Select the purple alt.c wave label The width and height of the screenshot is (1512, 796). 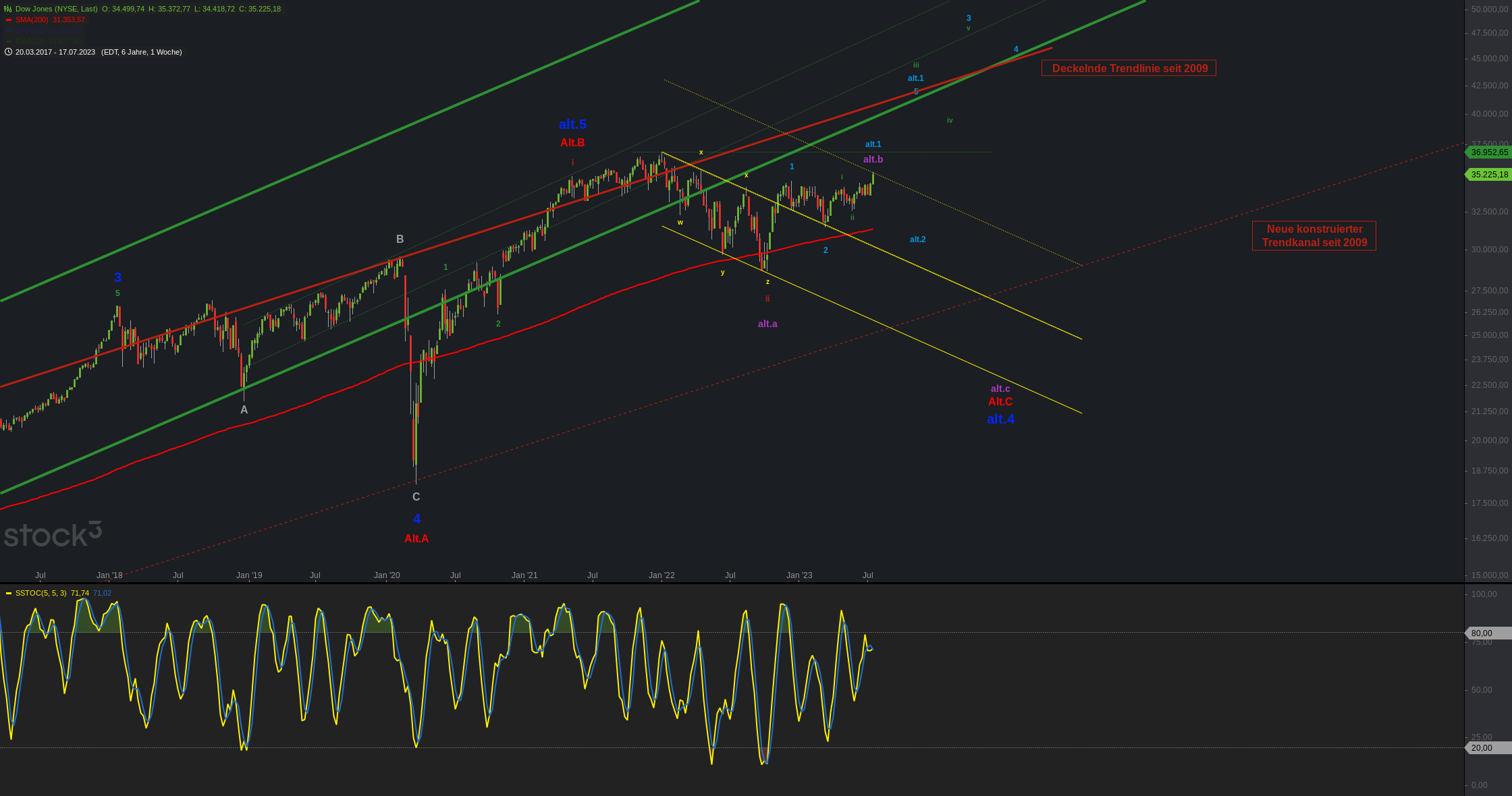pos(1000,389)
